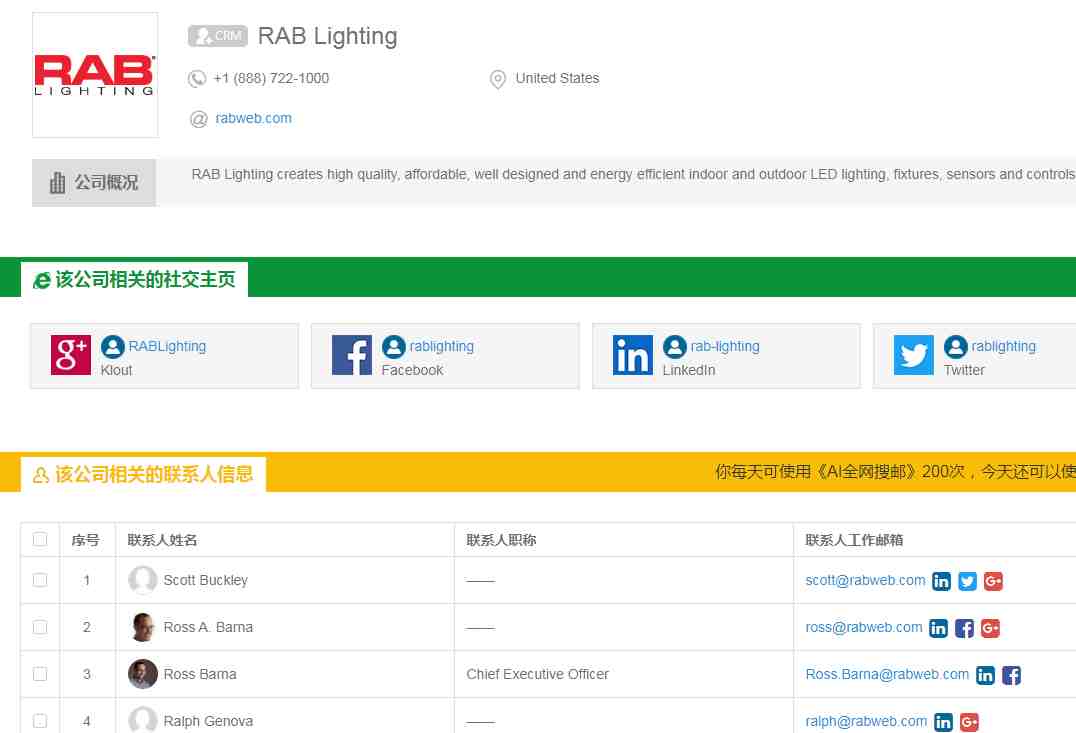Click the LinkedIn logo icon in social cards

[633, 355]
